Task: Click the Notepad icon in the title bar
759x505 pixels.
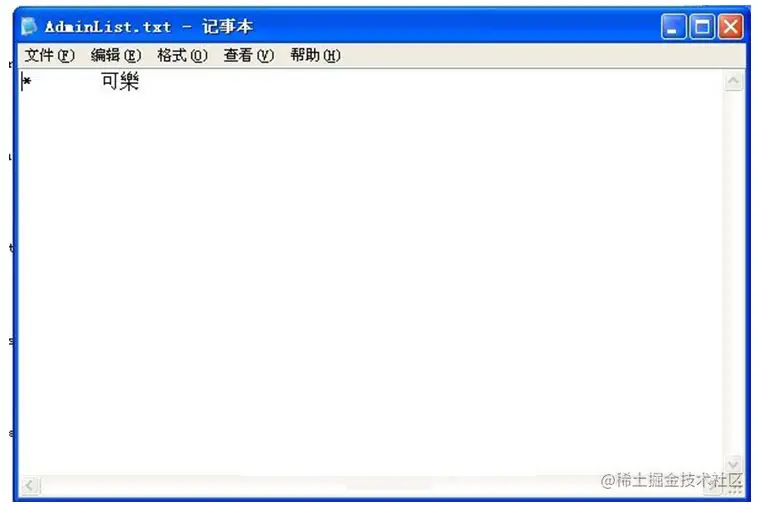Action: pyautogui.click(x=29, y=26)
